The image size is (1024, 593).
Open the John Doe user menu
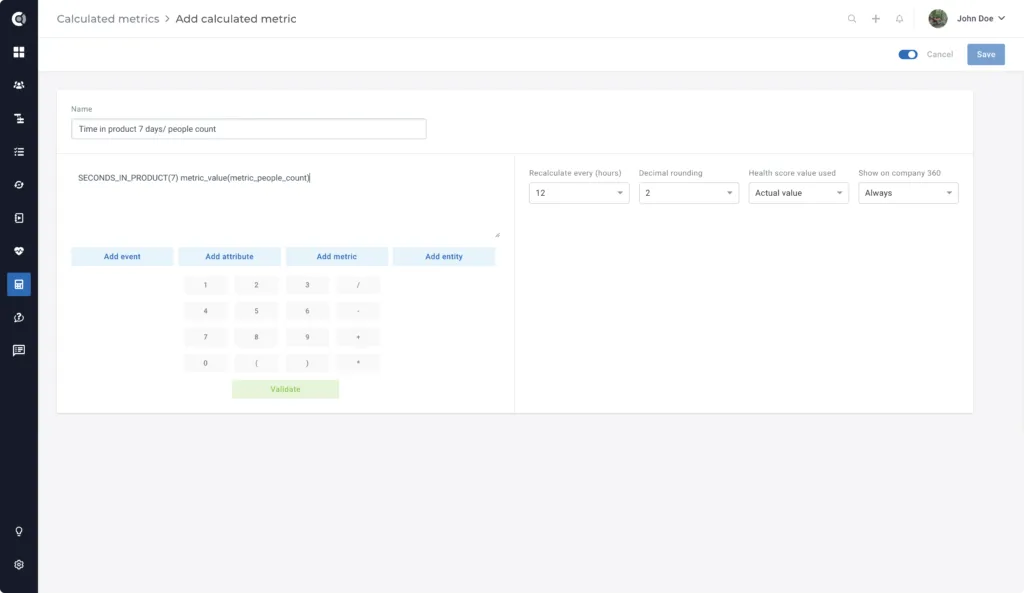[x=967, y=19]
